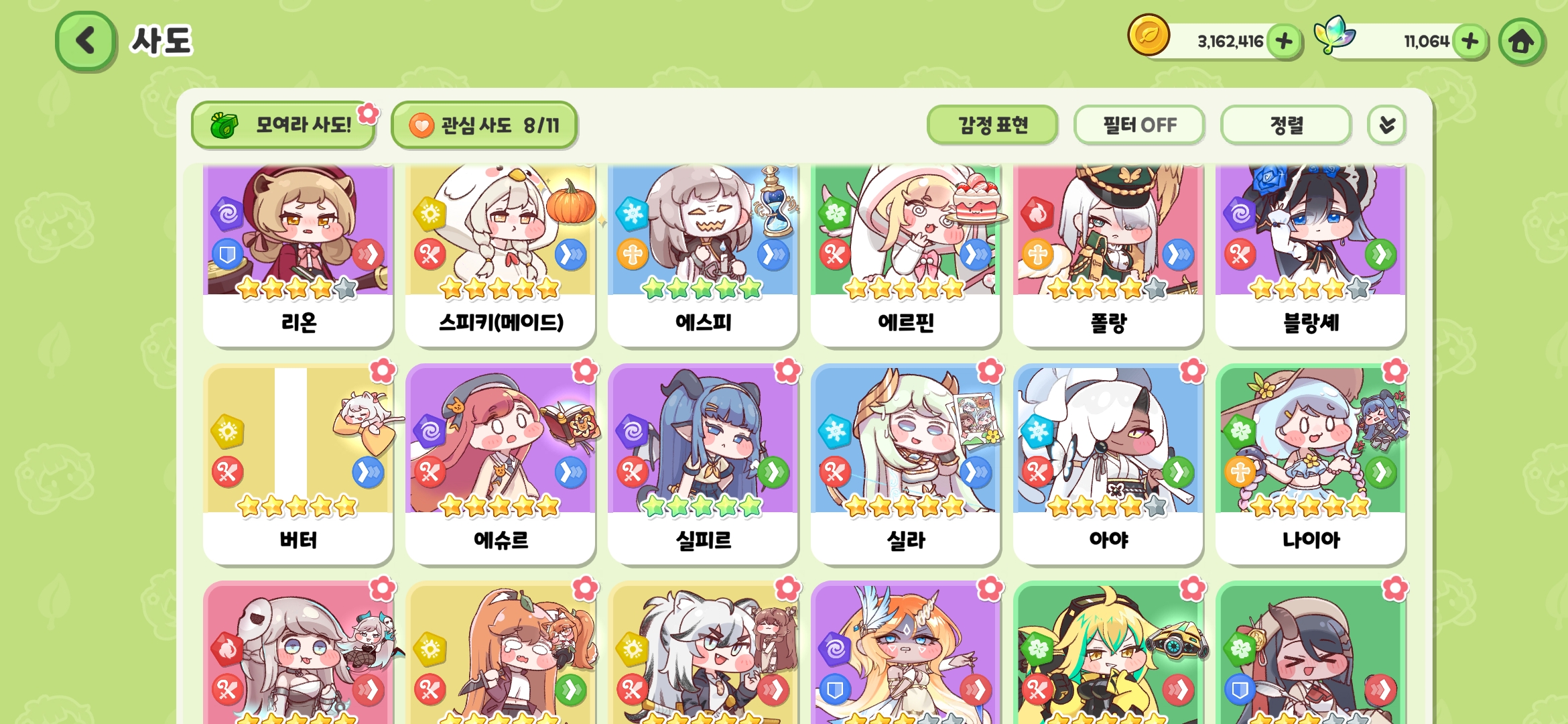This screenshot has width=1568, height=724.
Task: Open the 모여라 사도! tab
Action: tap(283, 125)
